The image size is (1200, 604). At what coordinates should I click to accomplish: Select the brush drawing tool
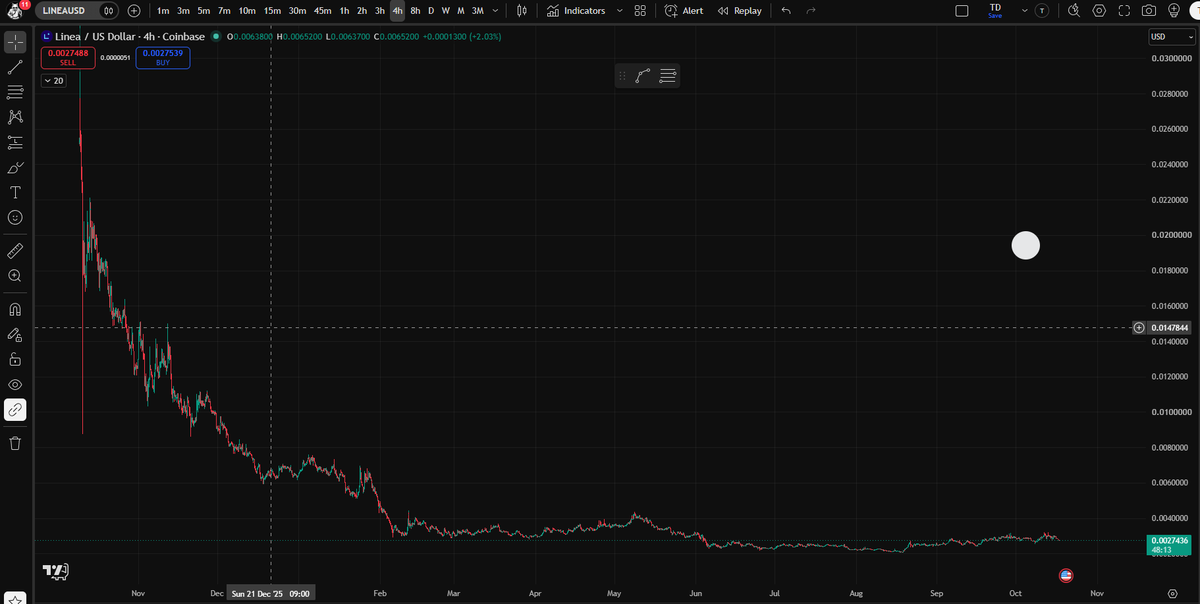(x=15, y=167)
